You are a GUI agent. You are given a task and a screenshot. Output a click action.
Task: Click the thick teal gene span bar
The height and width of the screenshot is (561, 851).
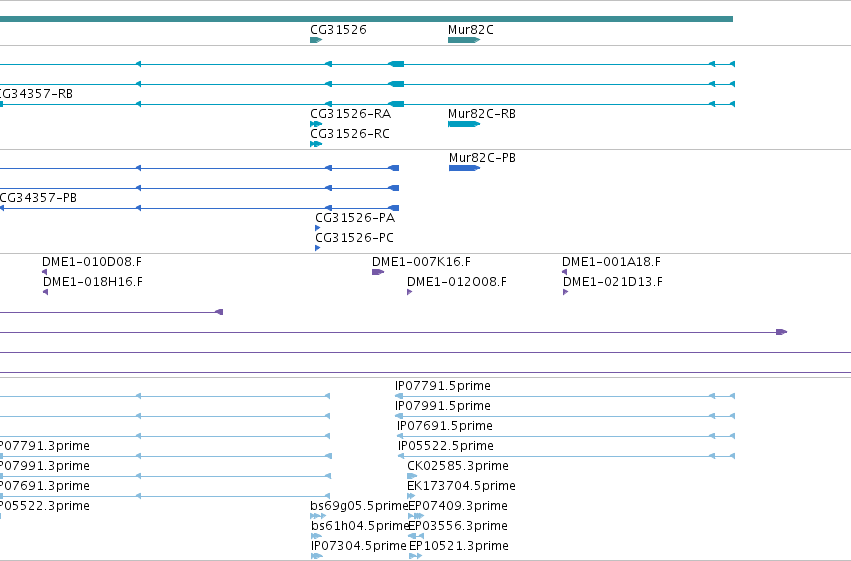point(366,19)
